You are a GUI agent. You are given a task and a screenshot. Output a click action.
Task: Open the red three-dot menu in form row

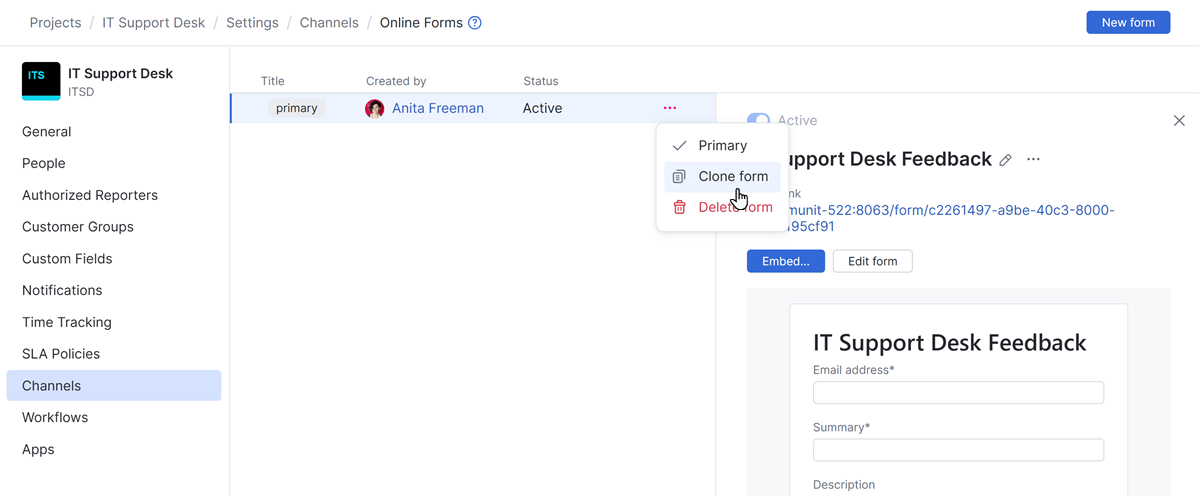[670, 109]
